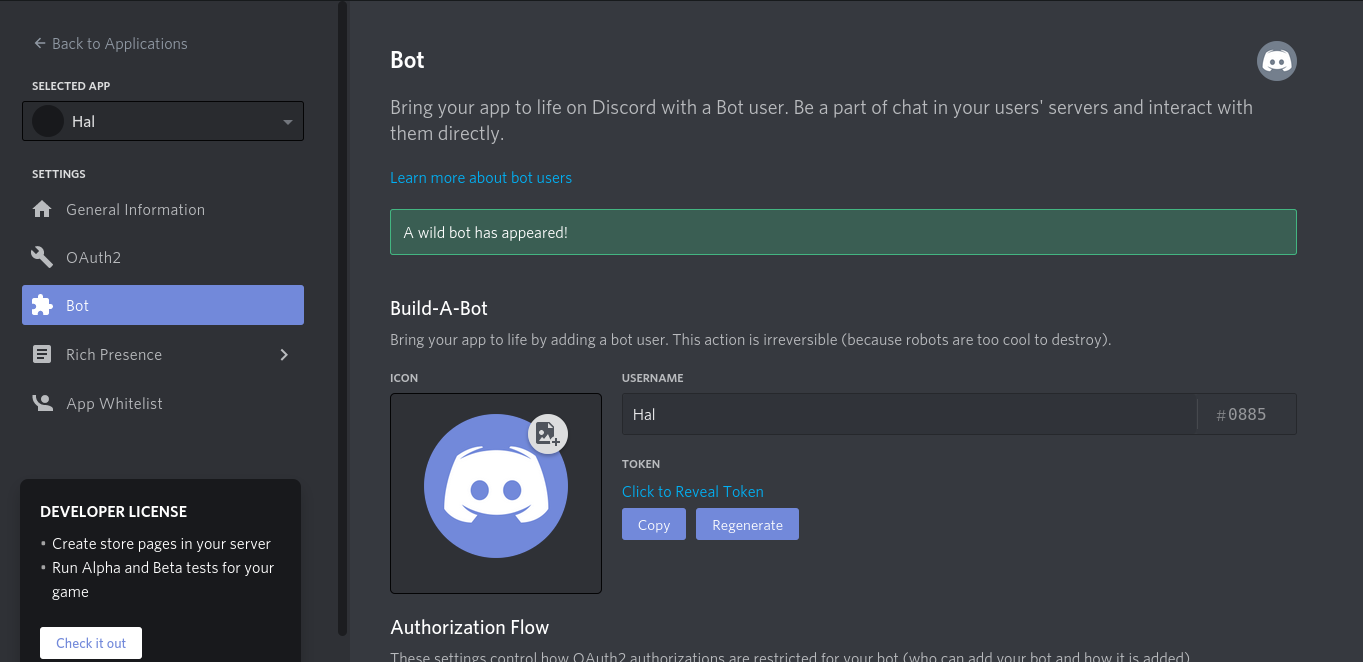This screenshot has height=662, width=1363.
Task: Click the Bot puzzle piece icon
Action: pos(42,305)
